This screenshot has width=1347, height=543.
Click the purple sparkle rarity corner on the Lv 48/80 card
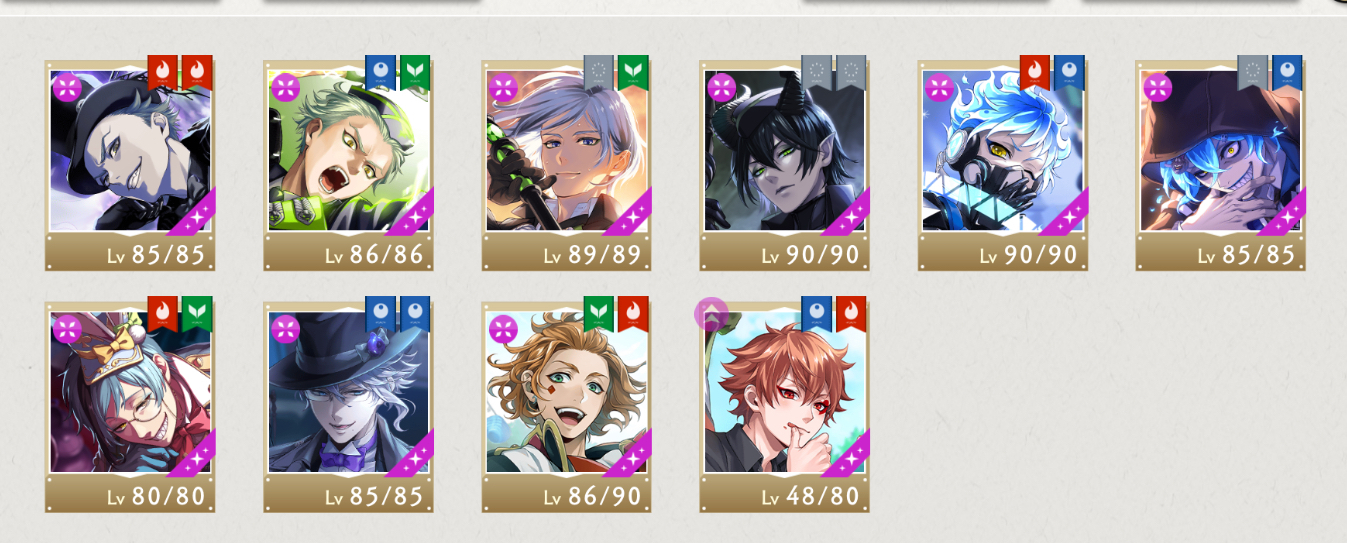click(846, 452)
